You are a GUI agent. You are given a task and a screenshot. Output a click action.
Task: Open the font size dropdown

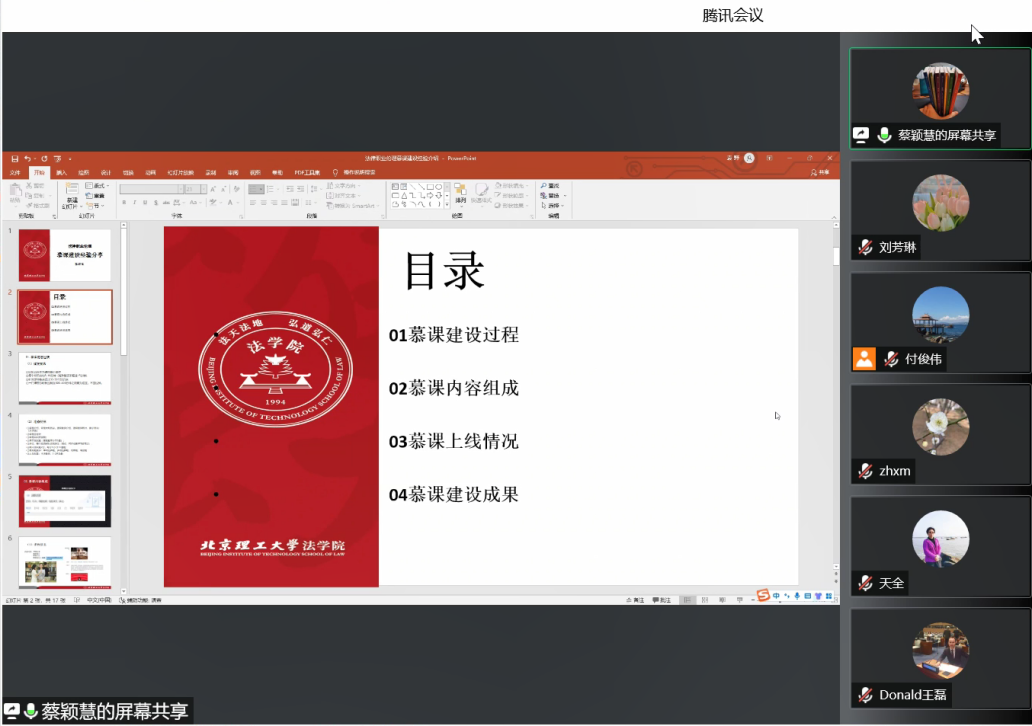point(204,189)
